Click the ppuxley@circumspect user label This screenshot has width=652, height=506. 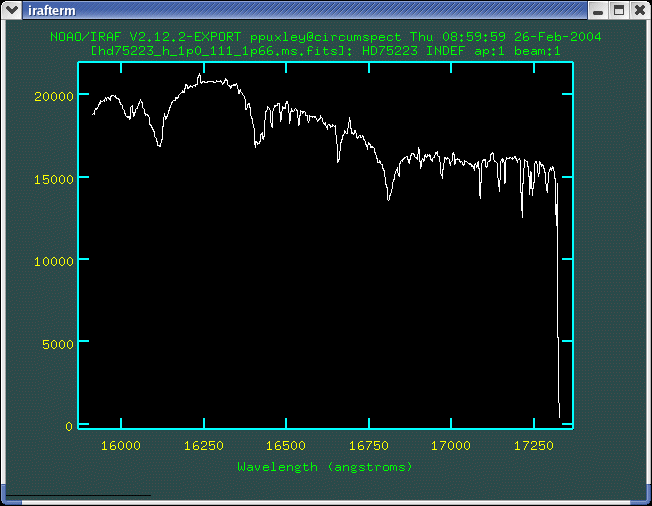pyautogui.click(x=326, y=37)
